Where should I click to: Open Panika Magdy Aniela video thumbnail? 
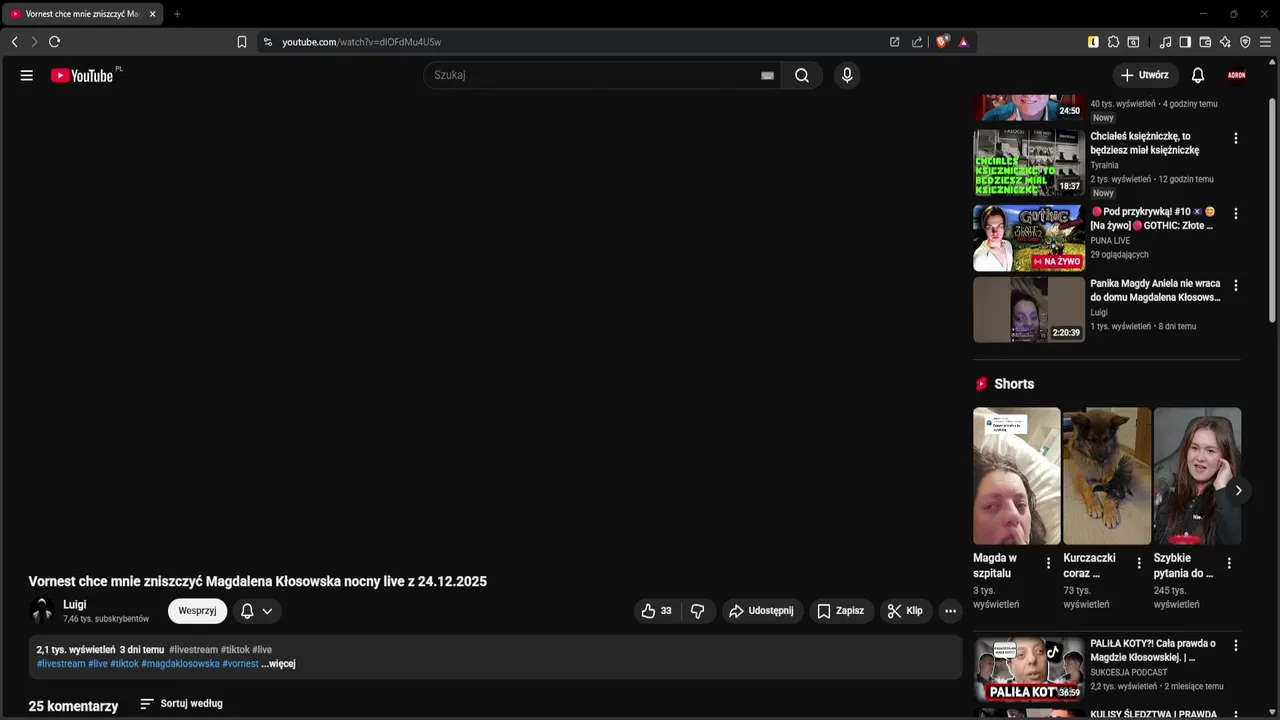1029,310
